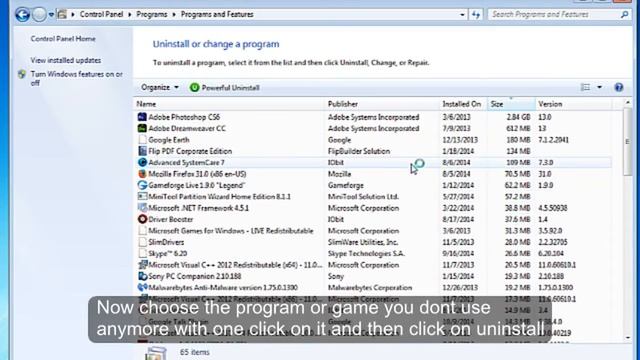Click the Advanced SystemCare 7 icon

(142, 162)
